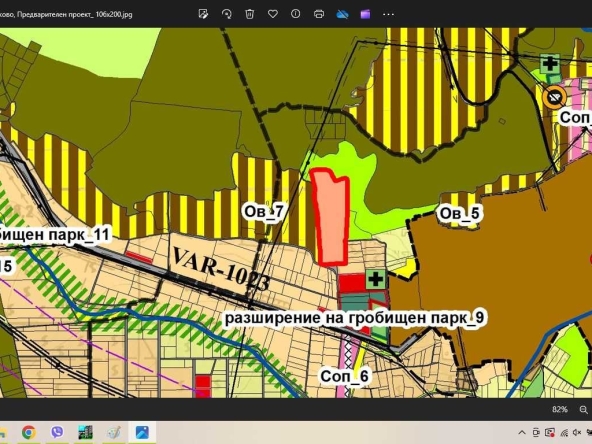
Task: Zoom out with the magnifier minus icon
Action: pyautogui.click(x=584, y=409)
